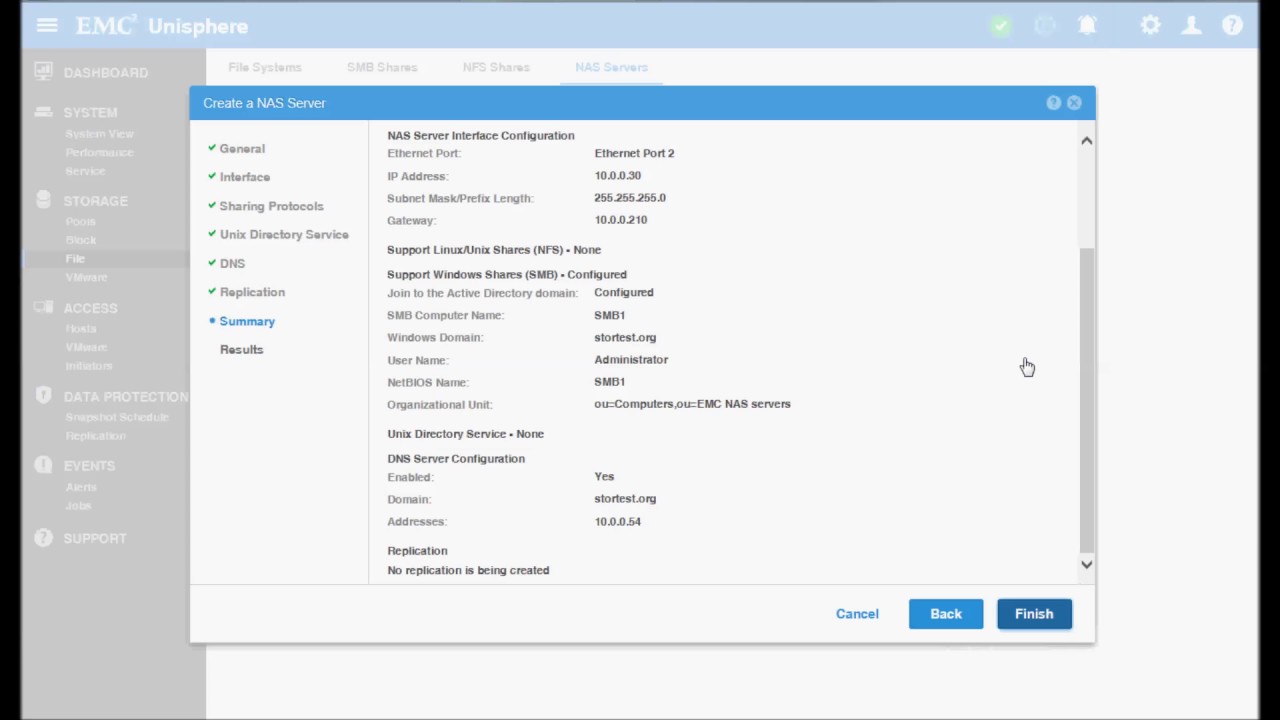The width and height of the screenshot is (1280, 720).
Task: Go to the Sharing Protocols wizard step
Action: tap(271, 206)
